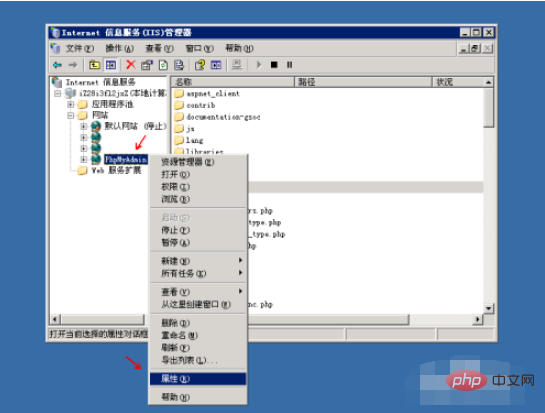Choose 属性 from the context menu
Screen dimensions: 545x413
[x=198, y=379]
